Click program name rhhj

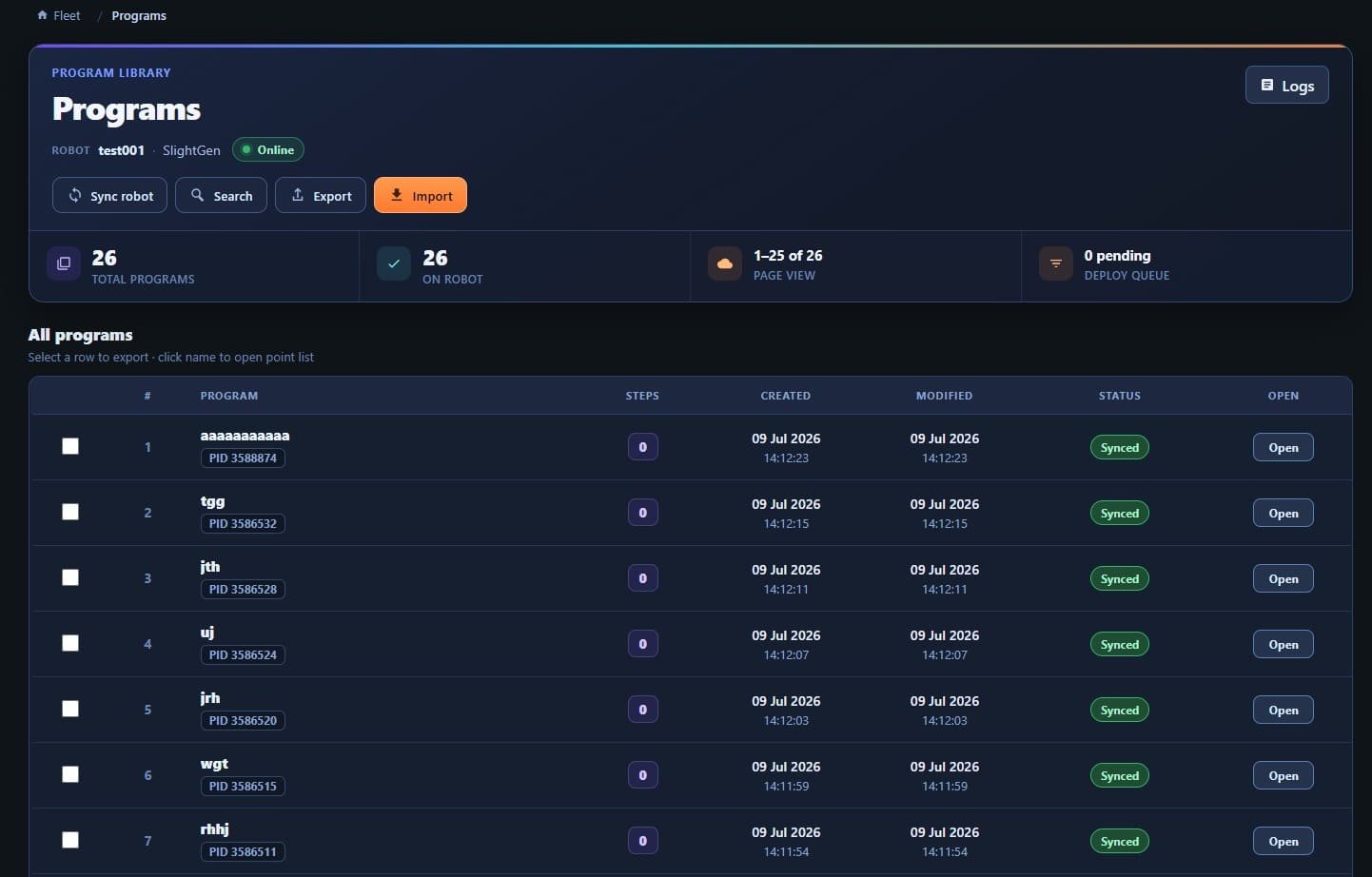214,829
